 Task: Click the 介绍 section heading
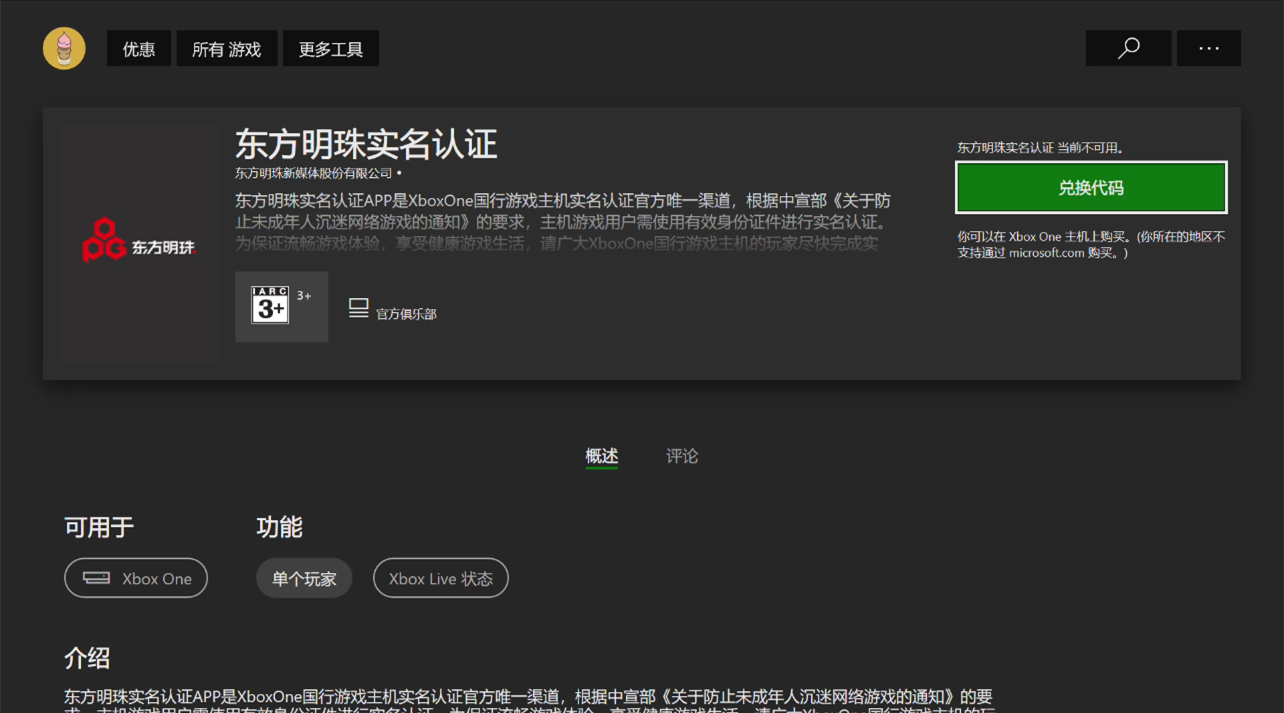[x=87, y=658]
